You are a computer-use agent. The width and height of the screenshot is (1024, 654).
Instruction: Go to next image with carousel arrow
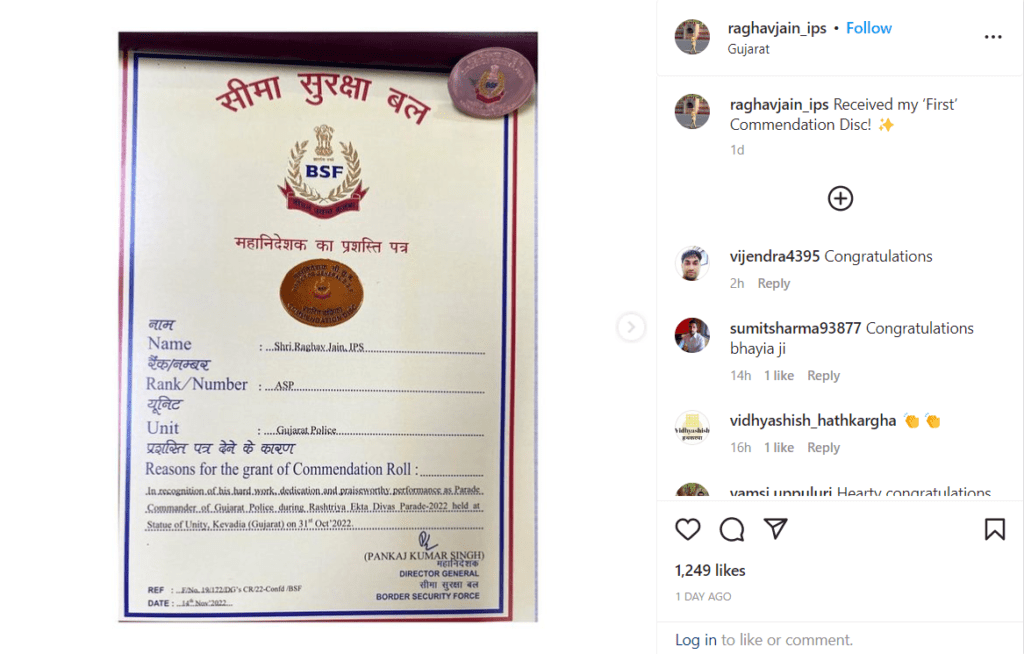pyautogui.click(x=631, y=327)
